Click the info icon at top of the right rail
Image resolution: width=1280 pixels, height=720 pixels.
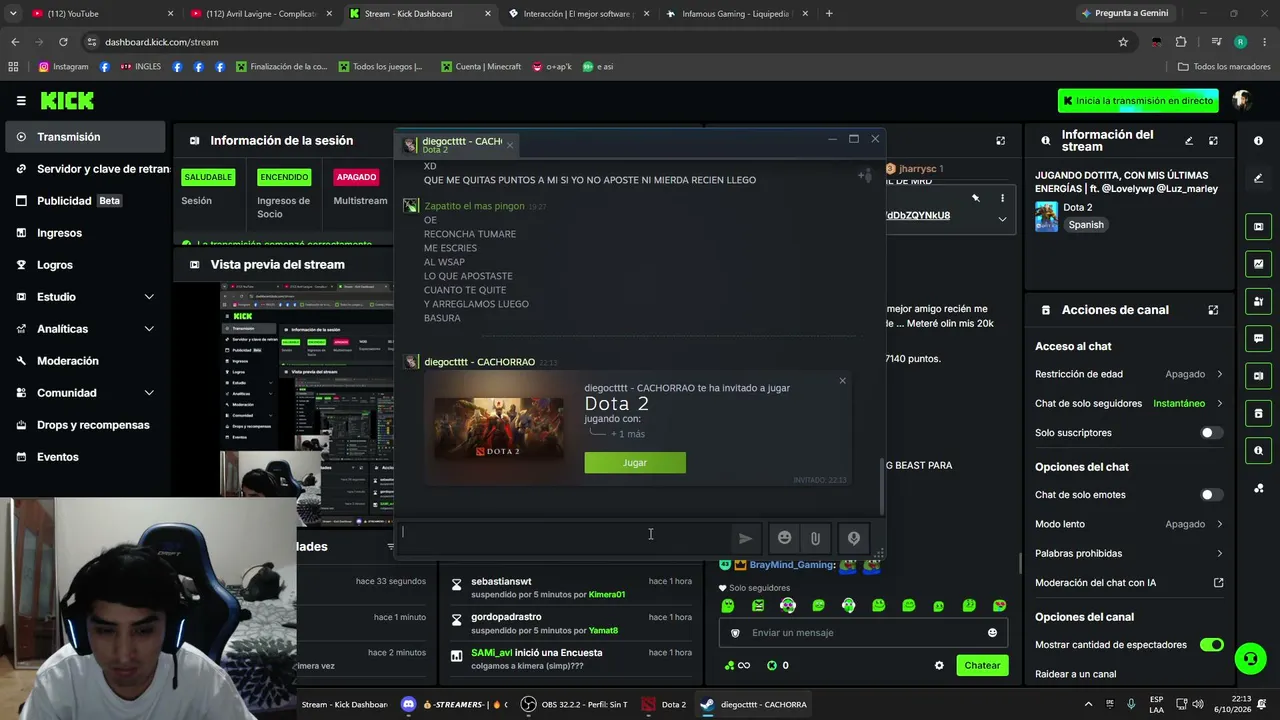(1258, 141)
